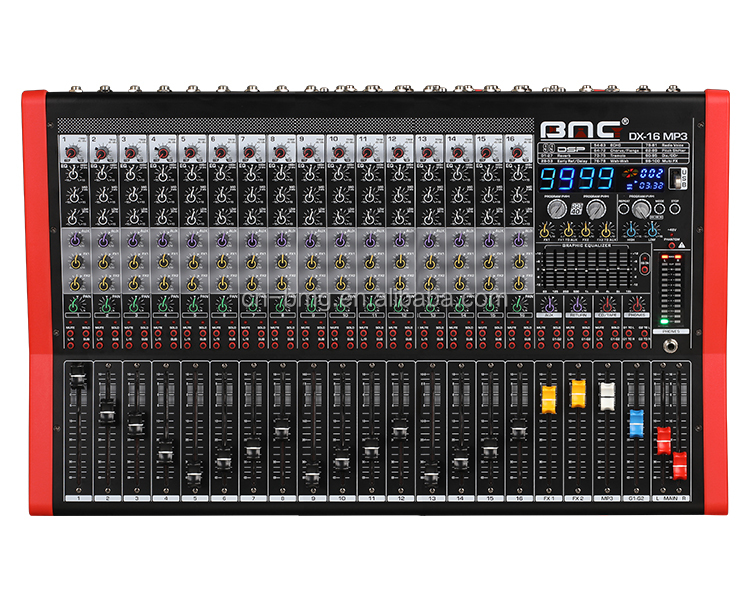
Task: Adjust the FX2 TO AUX knob
Action: click(606, 231)
